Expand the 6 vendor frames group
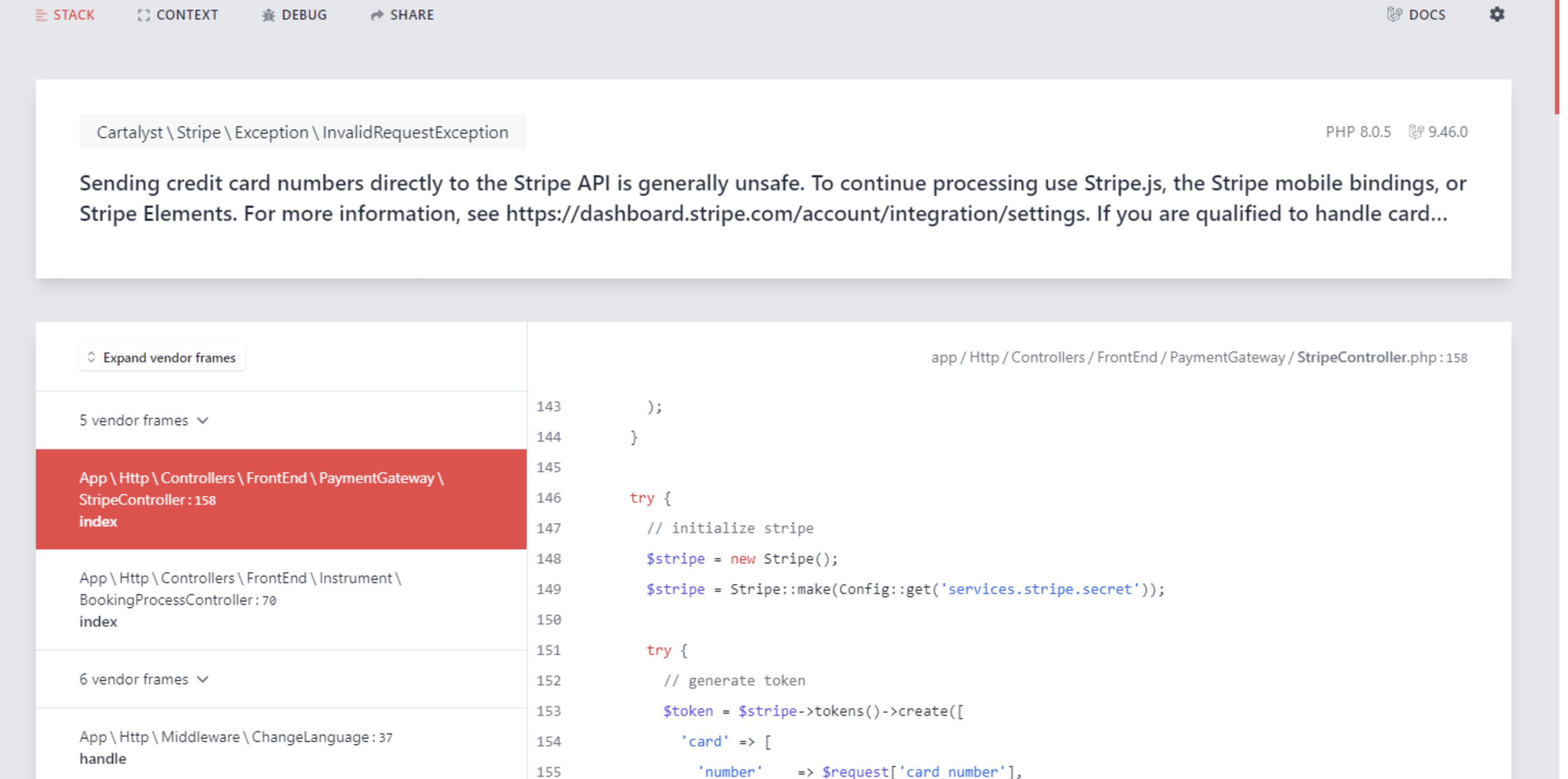 [x=134, y=679]
